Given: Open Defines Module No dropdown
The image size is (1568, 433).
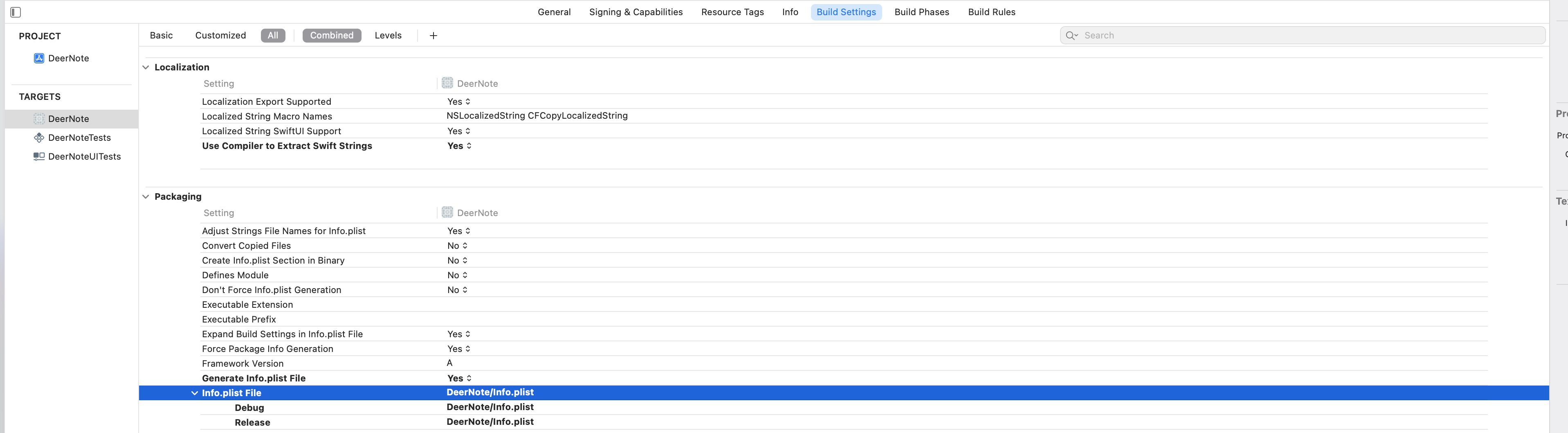Looking at the screenshot, I should (457, 275).
